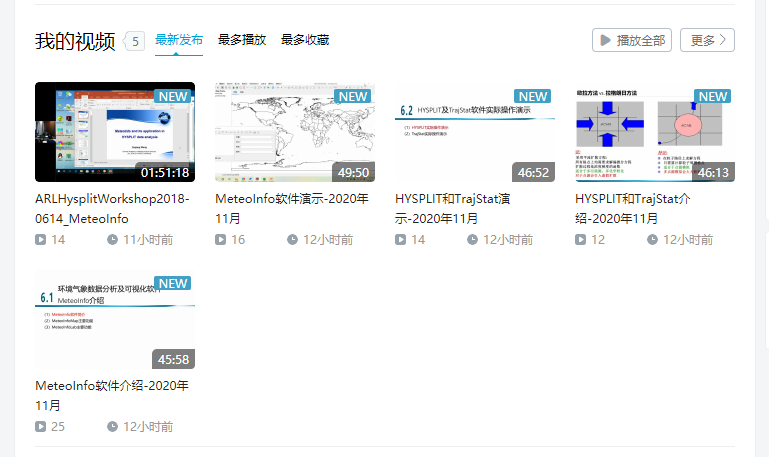The width and height of the screenshot is (769, 457).
Task: Click the 01:51:18 workshop video thumbnail
Action: [115, 132]
